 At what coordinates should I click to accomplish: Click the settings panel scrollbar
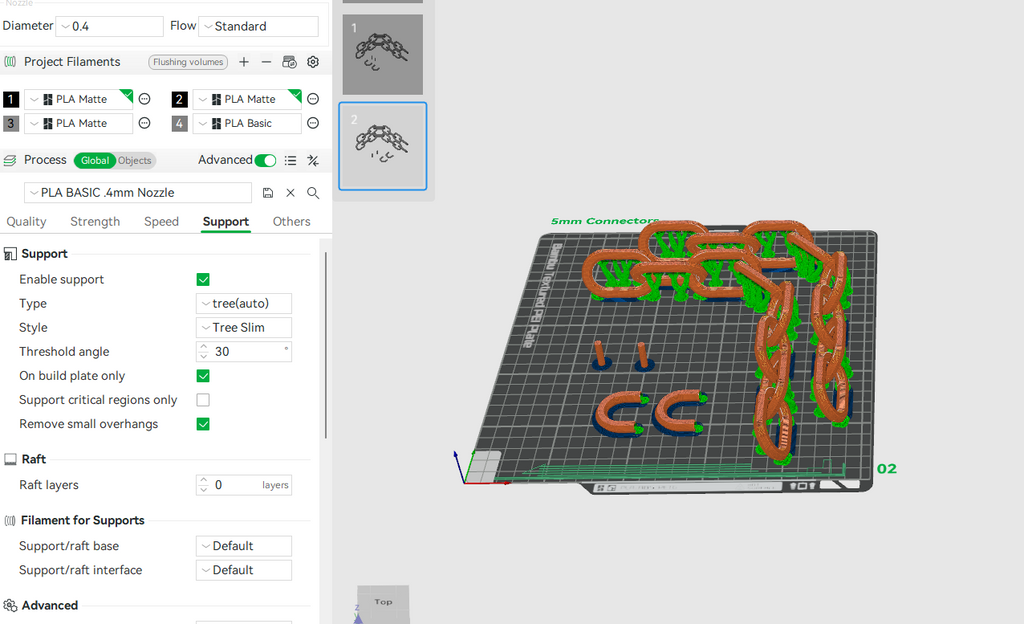pyautogui.click(x=325, y=346)
